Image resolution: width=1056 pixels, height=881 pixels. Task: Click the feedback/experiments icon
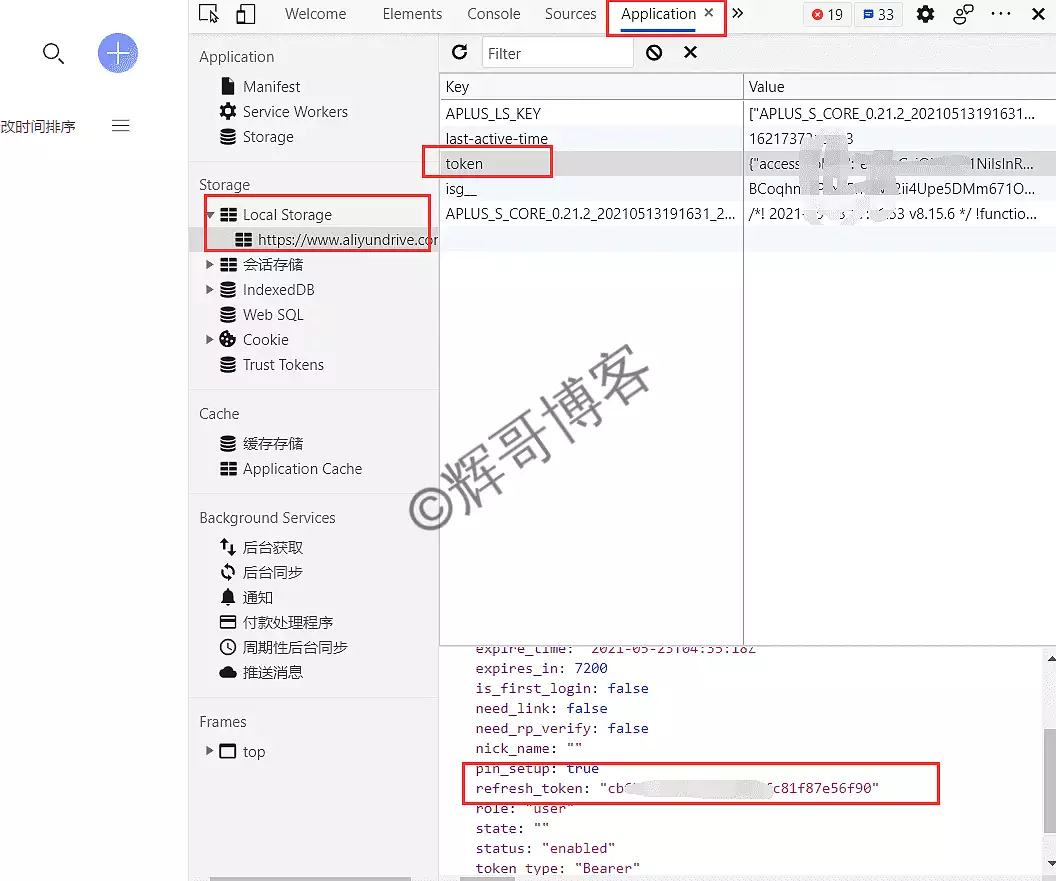coord(963,14)
